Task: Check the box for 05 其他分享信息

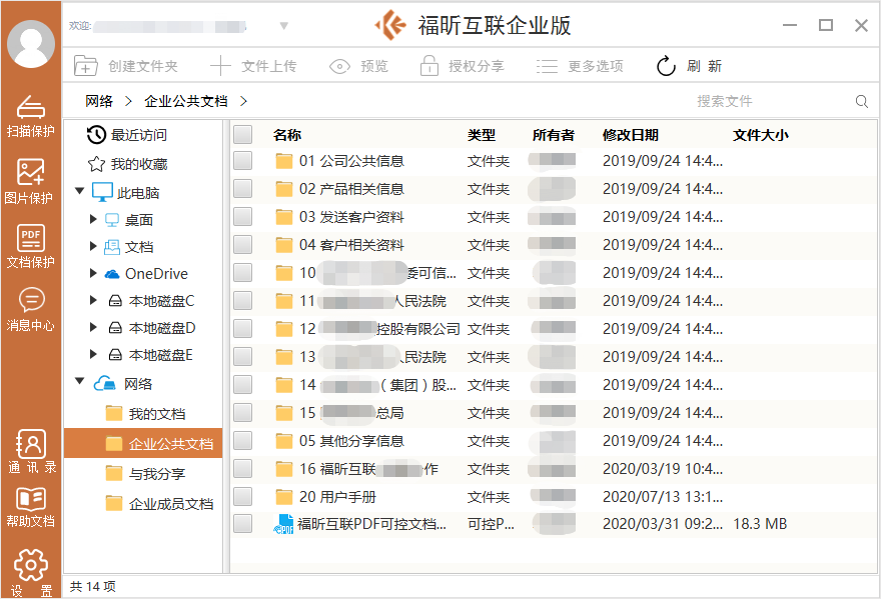Action: [243, 441]
